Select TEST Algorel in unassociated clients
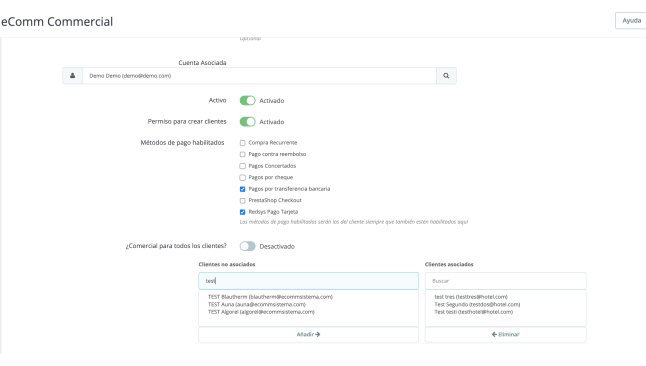 [261, 312]
